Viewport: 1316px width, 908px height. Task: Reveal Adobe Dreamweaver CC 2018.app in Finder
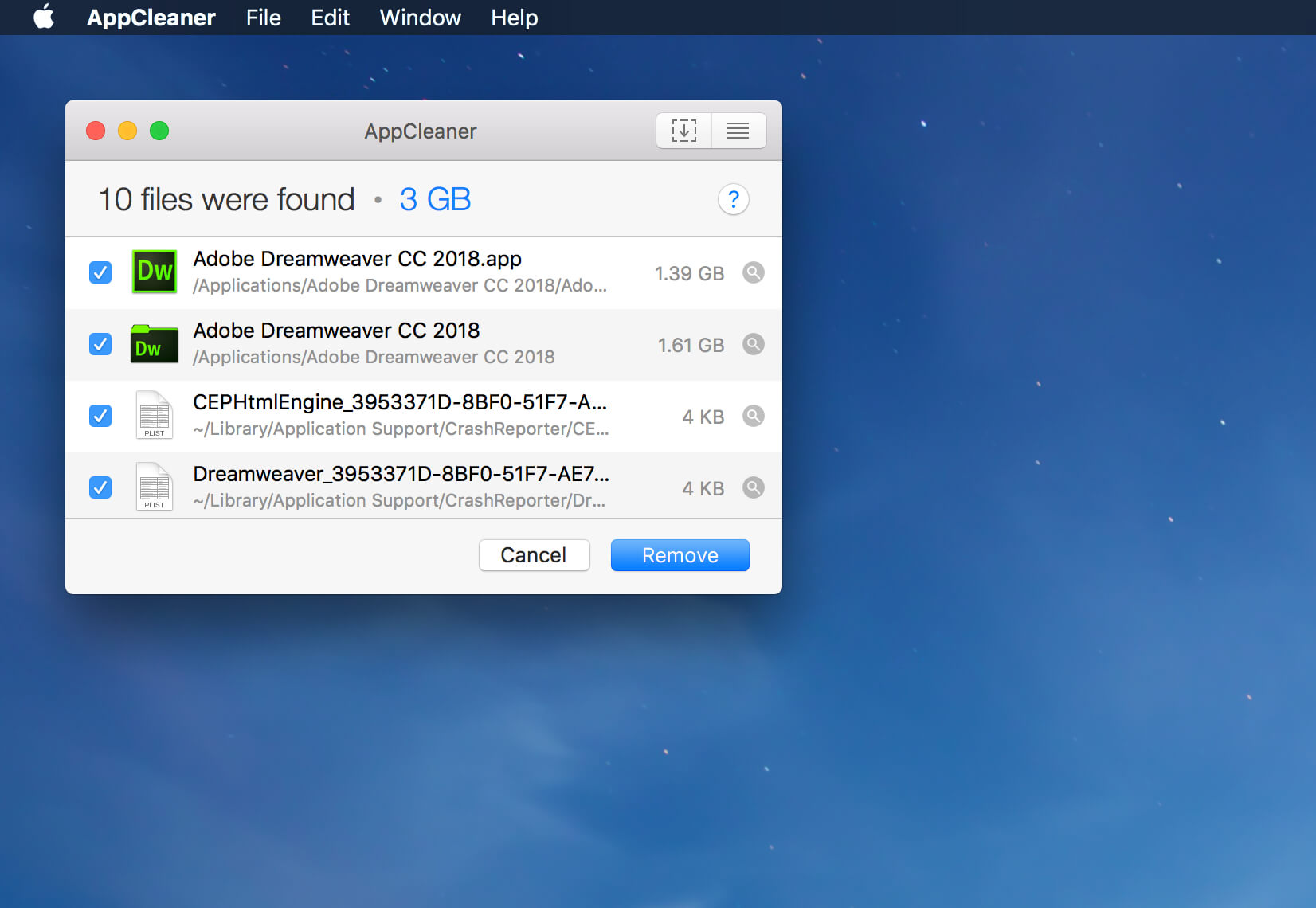[x=753, y=272]
